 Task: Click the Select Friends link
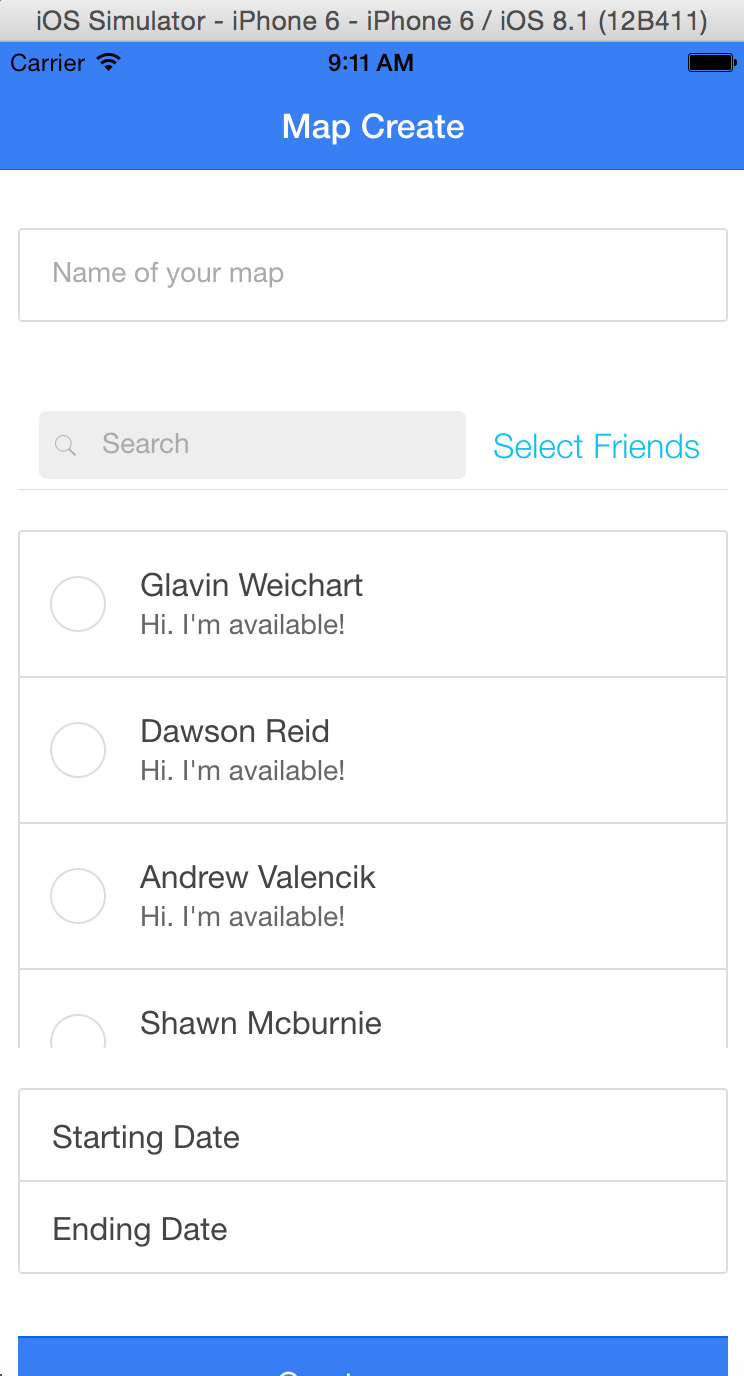point(596,446)
